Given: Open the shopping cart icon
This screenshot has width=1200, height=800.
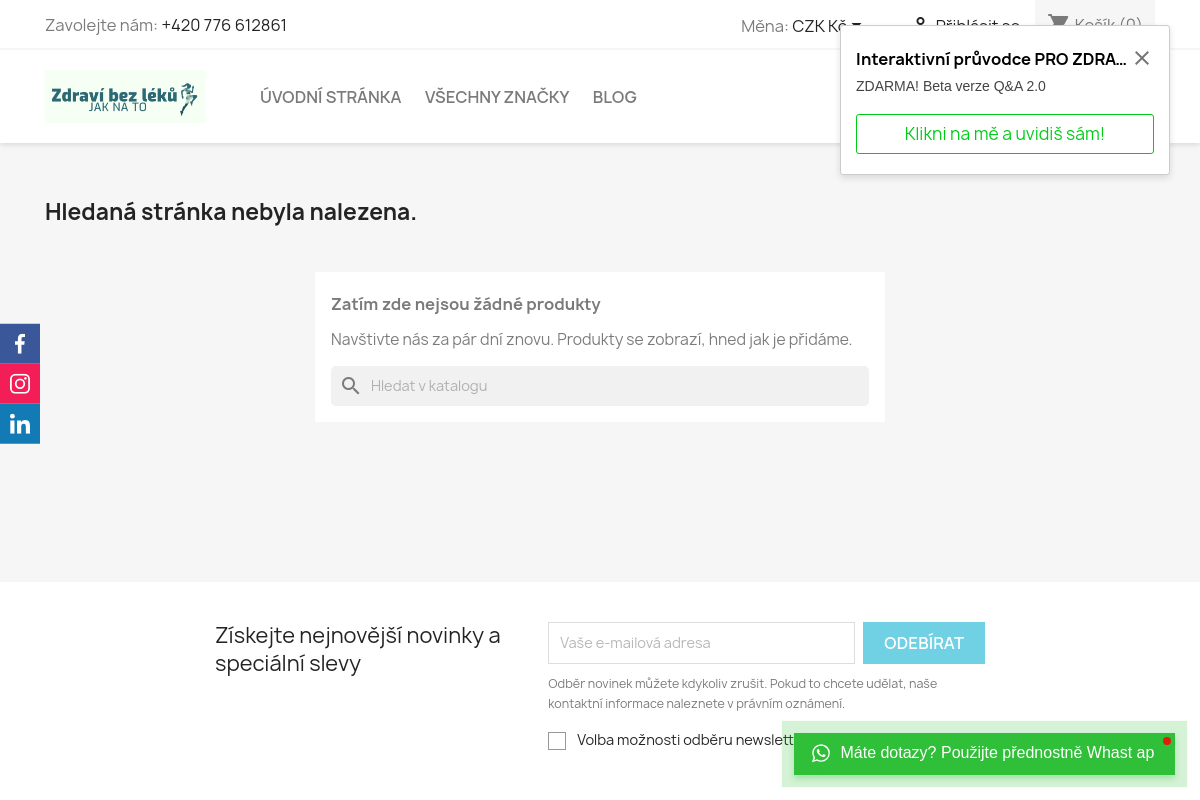Looking at the screenshot, I should tap(1058, 23).
